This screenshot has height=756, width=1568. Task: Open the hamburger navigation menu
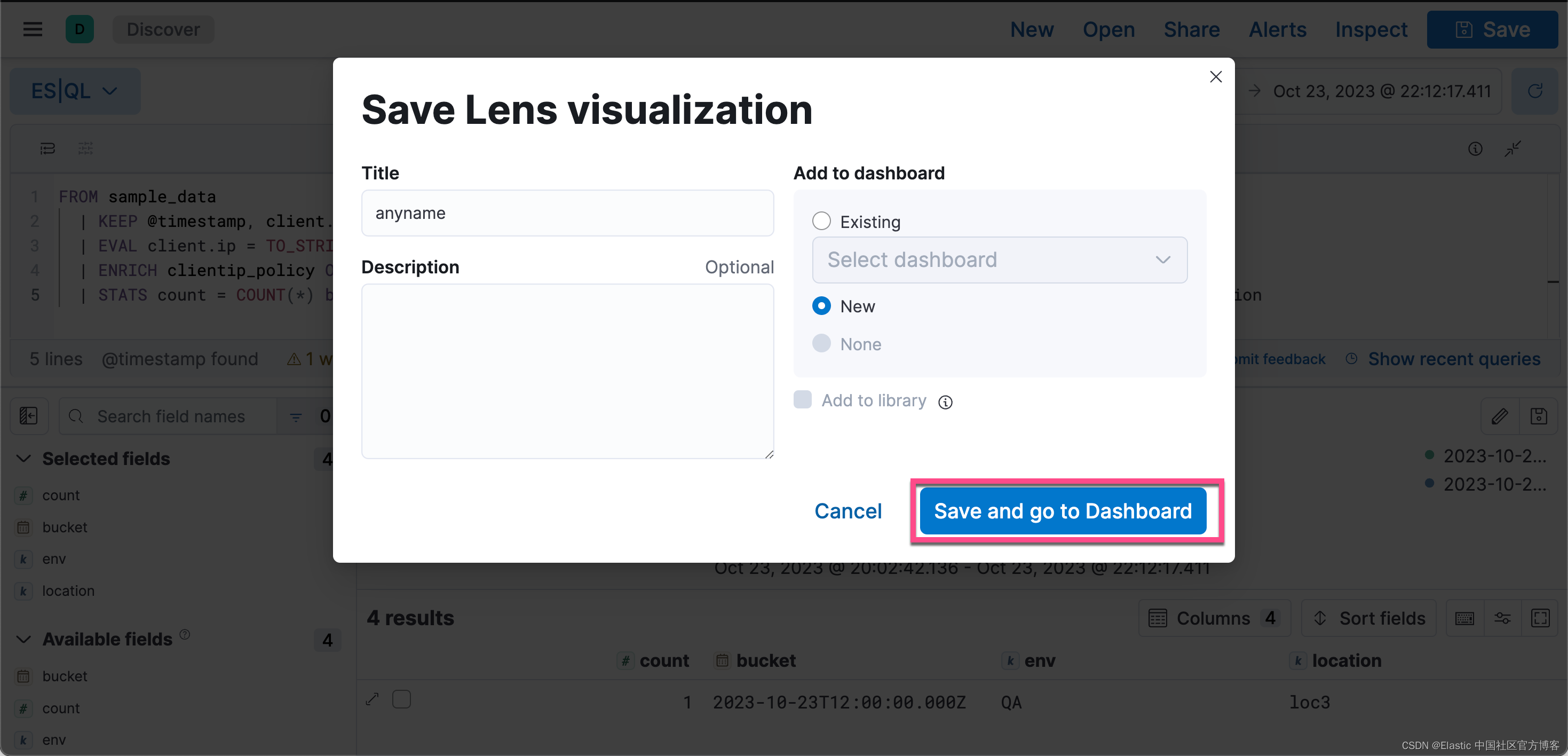(x=33, y=29)
